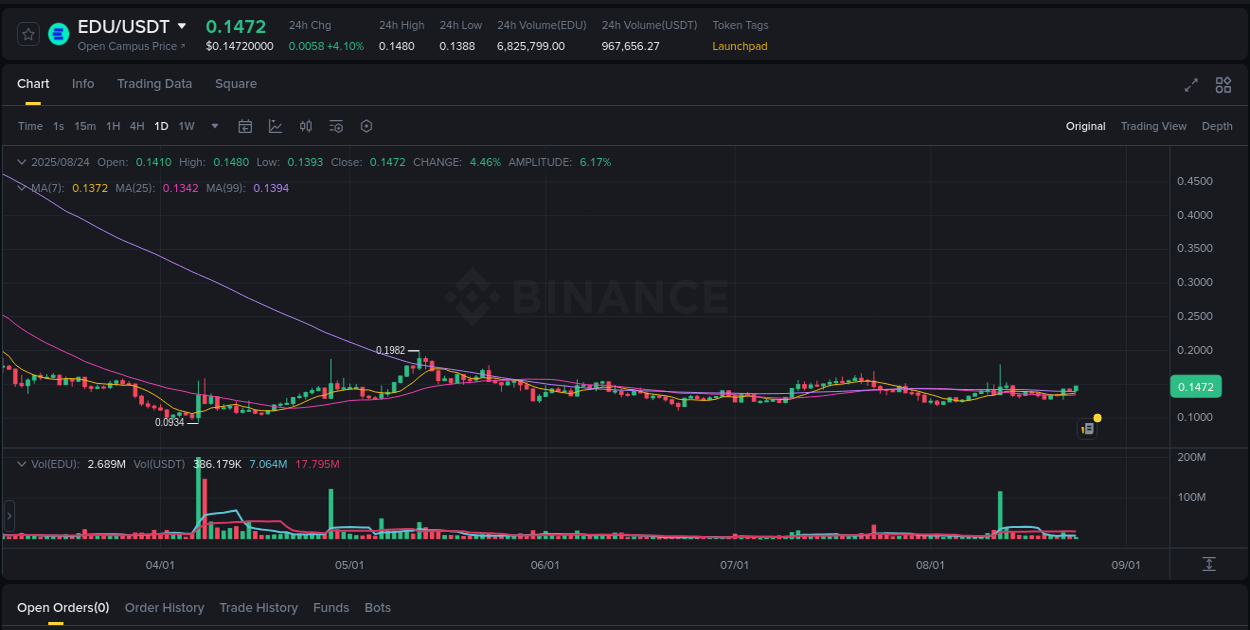Click the star to favorite EDU/USDT
The width and height of the screenshot is (1250, 630).
28,33
